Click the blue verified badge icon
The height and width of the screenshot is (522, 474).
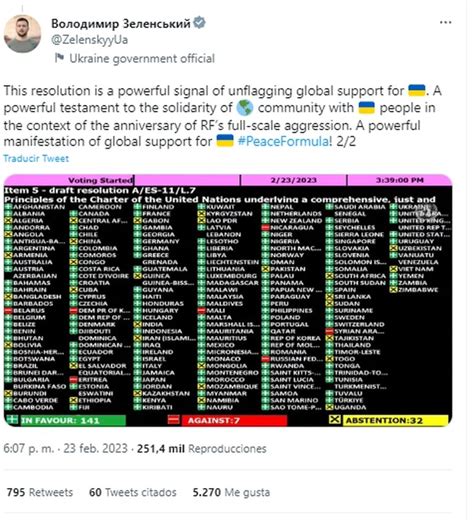click(x=199, y=23)
